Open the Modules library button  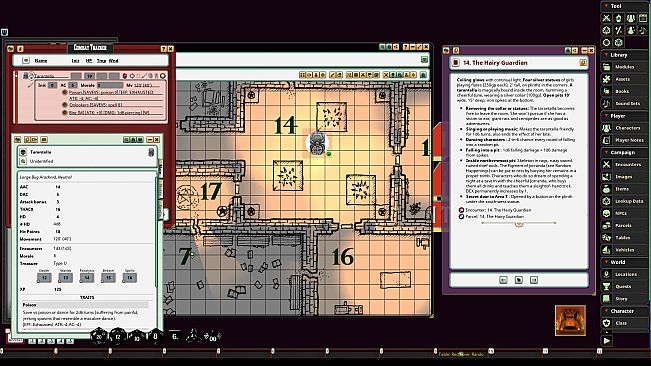click(x=624, y=67)
